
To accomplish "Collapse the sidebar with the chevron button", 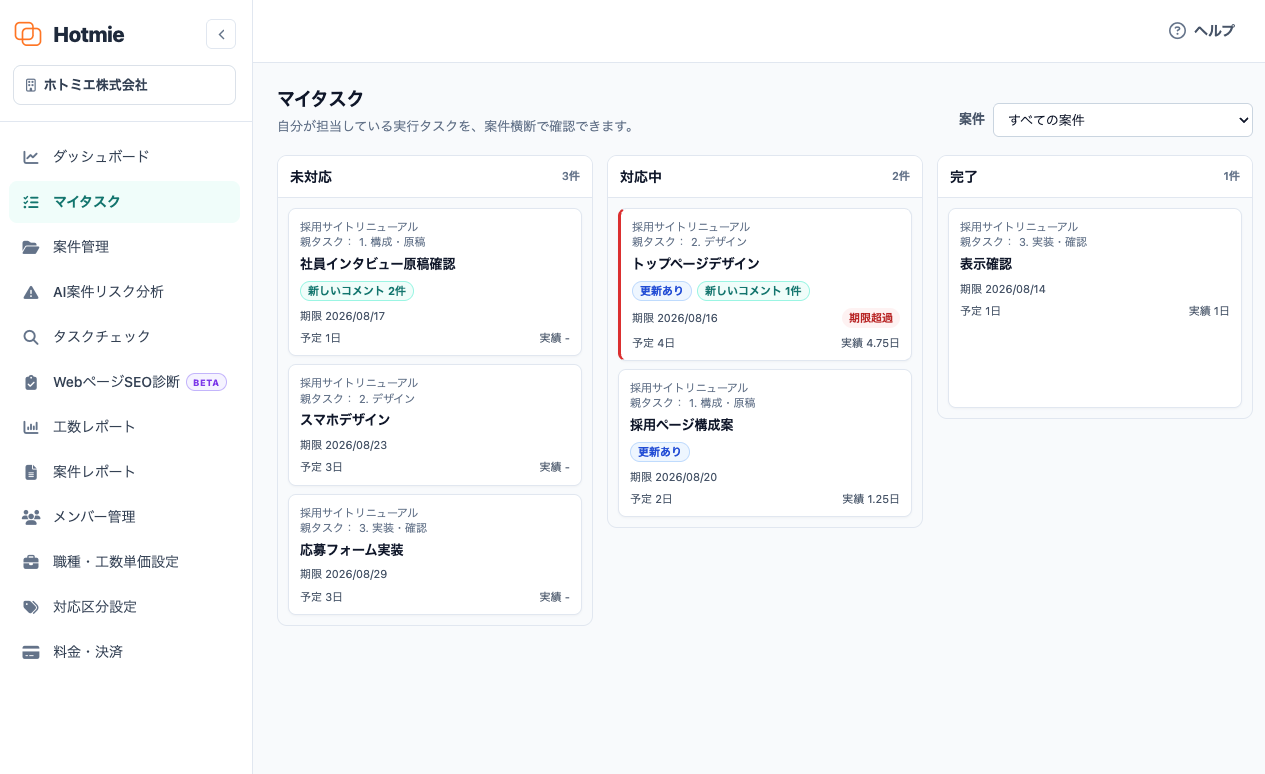I will pos(221,34).
